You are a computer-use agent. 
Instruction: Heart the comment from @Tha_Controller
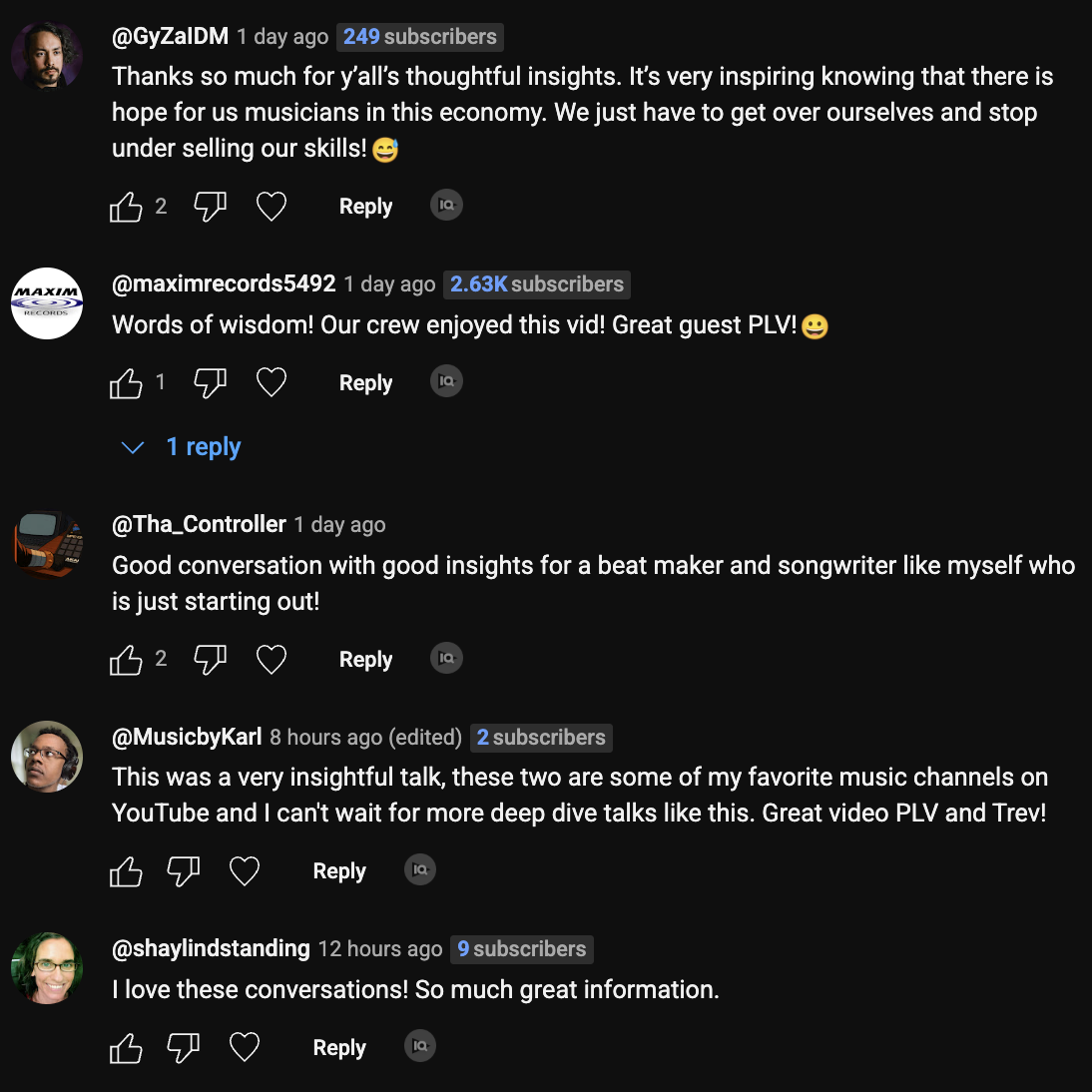pyautogui.click(x=272, y=660)
